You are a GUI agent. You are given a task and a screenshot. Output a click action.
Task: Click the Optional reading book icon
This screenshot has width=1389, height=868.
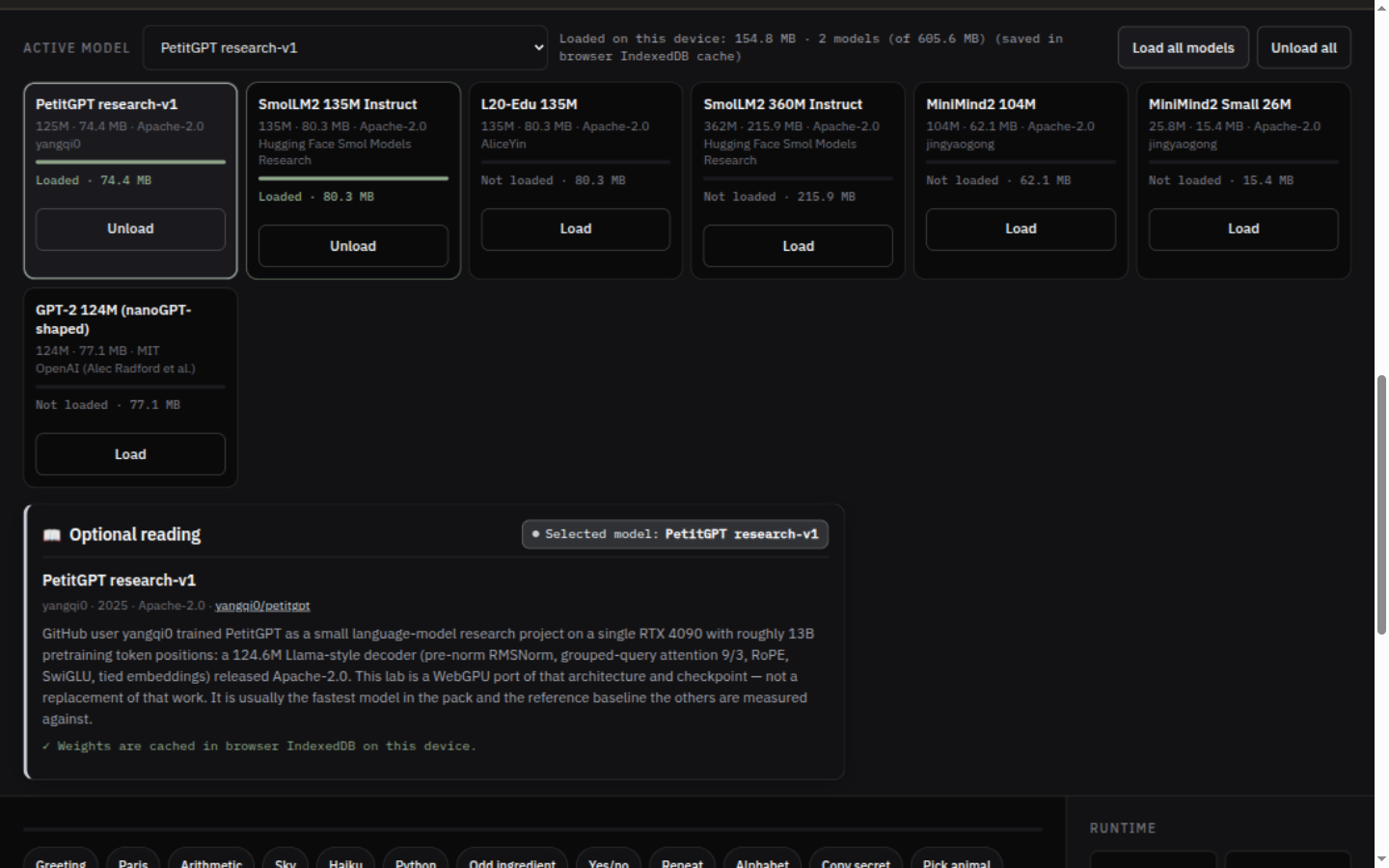point(52,535)
